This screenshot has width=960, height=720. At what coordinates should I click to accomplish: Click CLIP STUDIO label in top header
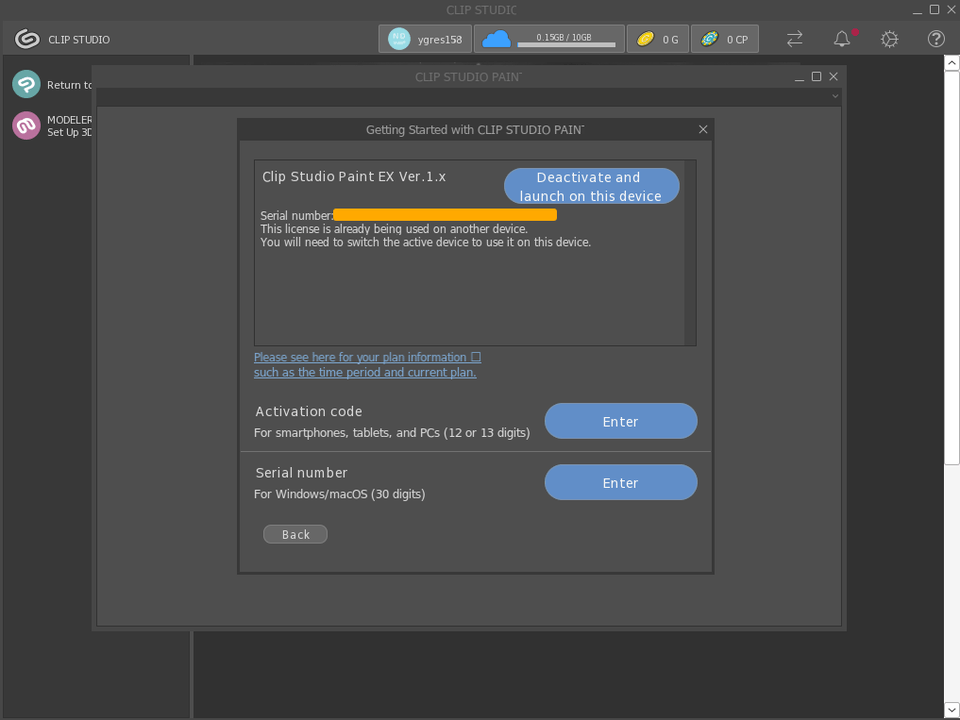click(x=79, y=40)
